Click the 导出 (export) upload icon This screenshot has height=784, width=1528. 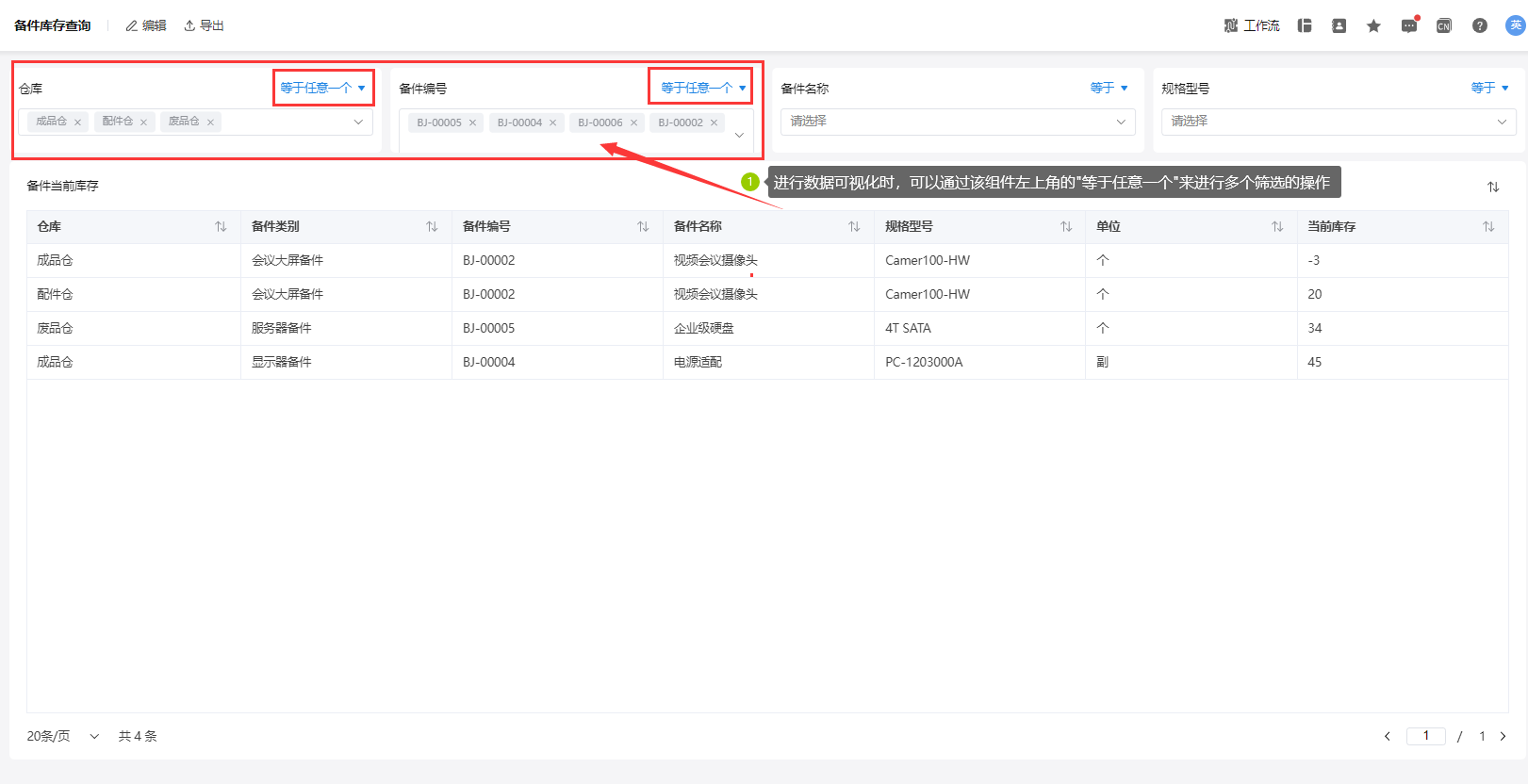[x=189, y=25]
